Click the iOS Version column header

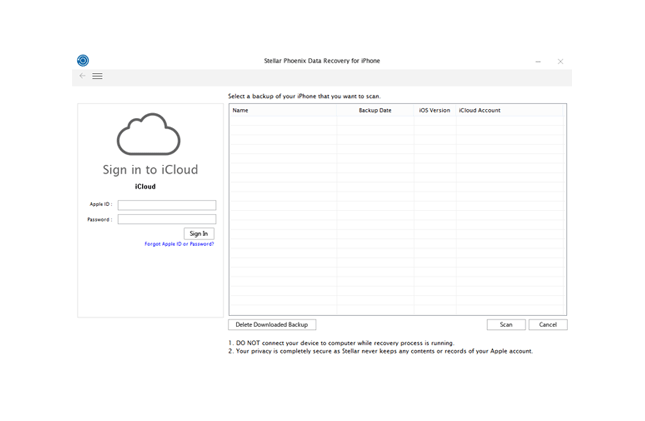coord(435,110)
